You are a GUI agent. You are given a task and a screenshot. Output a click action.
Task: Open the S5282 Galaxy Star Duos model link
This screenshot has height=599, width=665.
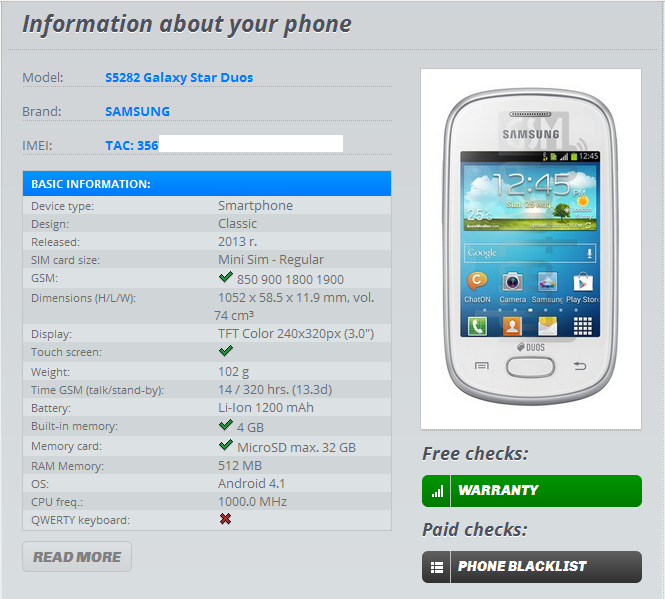(x=179, y=78)
